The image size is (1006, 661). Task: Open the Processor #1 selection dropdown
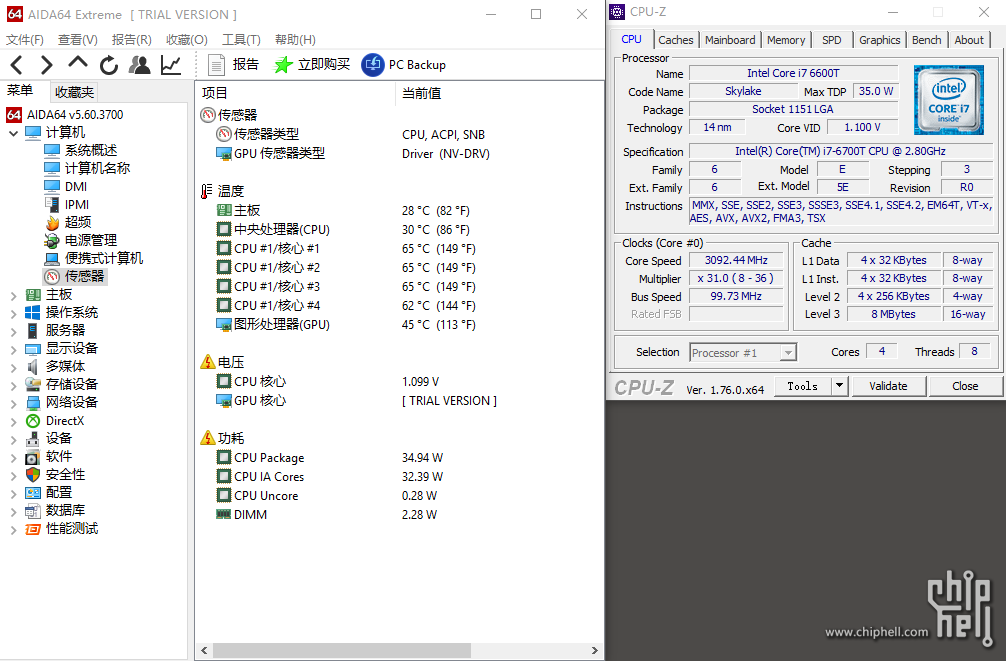743,352
